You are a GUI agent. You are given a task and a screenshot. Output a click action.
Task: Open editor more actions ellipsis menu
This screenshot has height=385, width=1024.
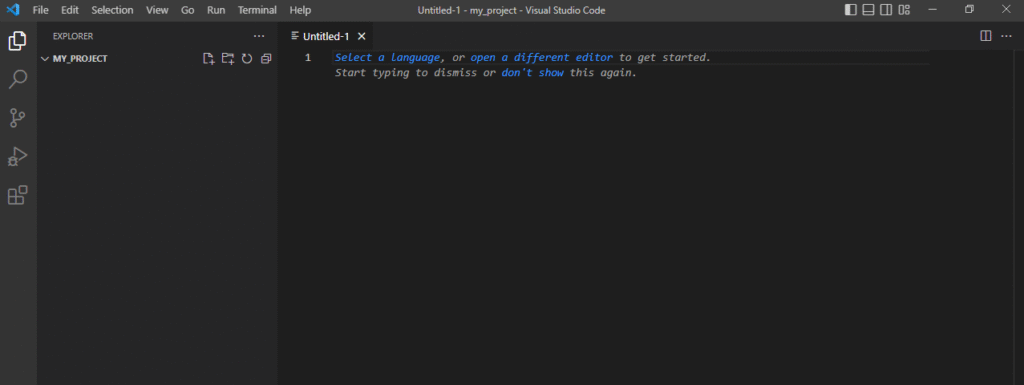(x=1006, y=36)
